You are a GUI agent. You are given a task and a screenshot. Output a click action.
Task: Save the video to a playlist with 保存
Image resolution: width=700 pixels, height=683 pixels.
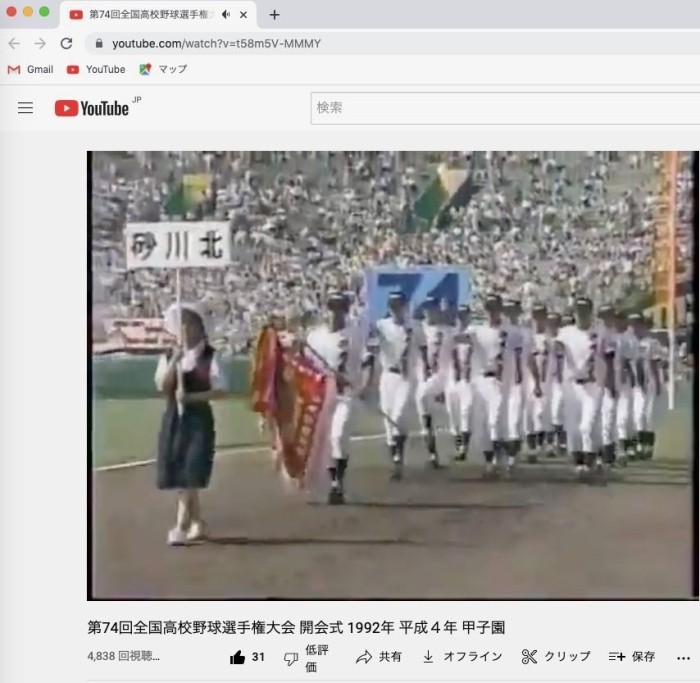tap(631, 657)
